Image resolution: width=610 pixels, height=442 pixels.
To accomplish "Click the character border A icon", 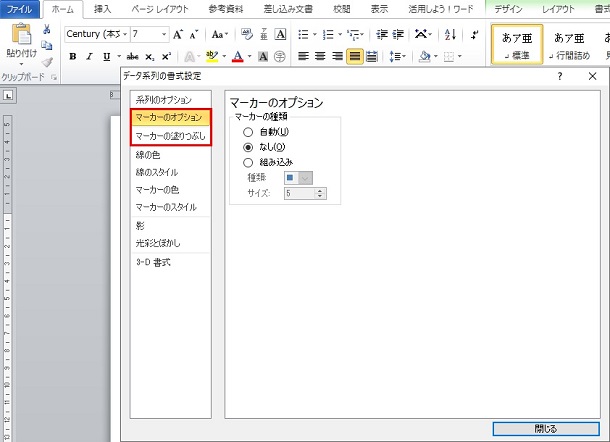I will tap(280, 34).
